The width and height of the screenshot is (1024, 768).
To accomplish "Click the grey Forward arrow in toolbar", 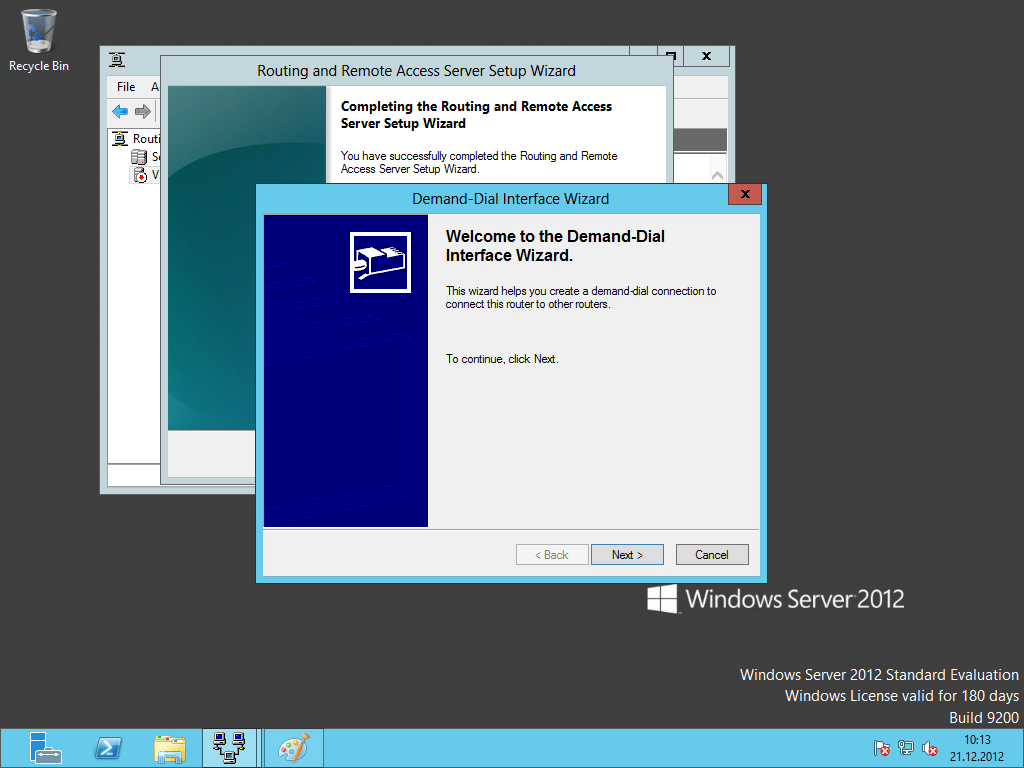I will (143, 111).
